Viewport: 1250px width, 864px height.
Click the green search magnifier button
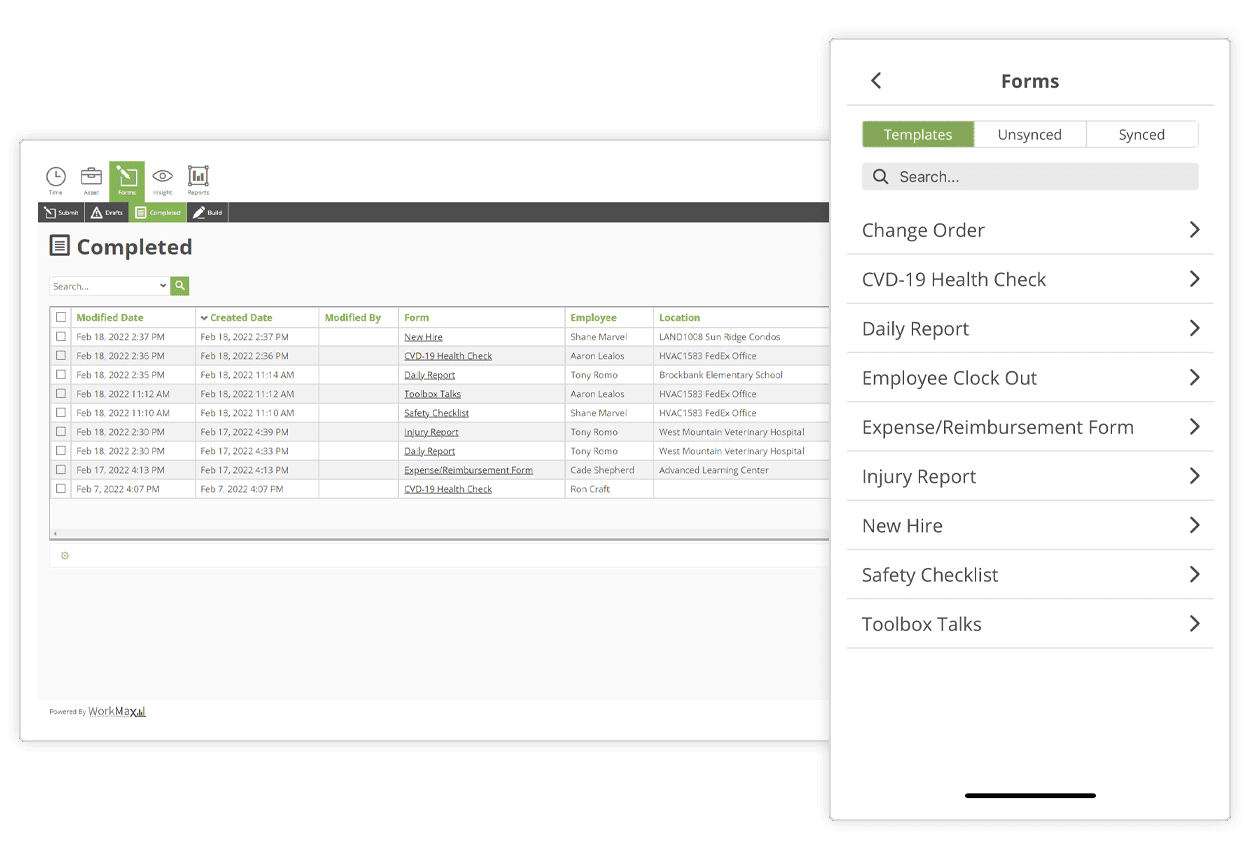click(x=179, y=286)
